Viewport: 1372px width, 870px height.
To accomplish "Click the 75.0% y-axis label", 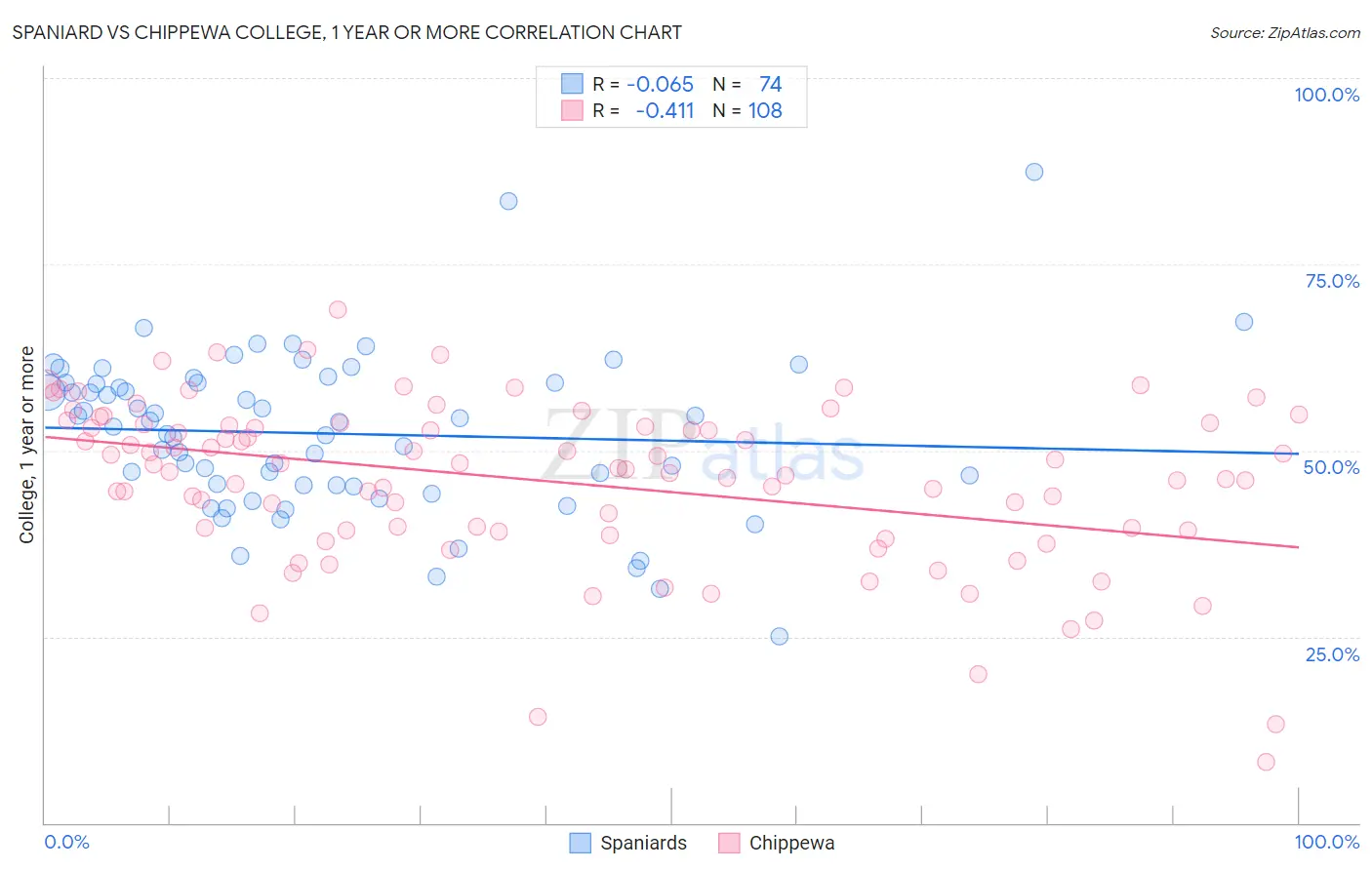I will 1332,281.
